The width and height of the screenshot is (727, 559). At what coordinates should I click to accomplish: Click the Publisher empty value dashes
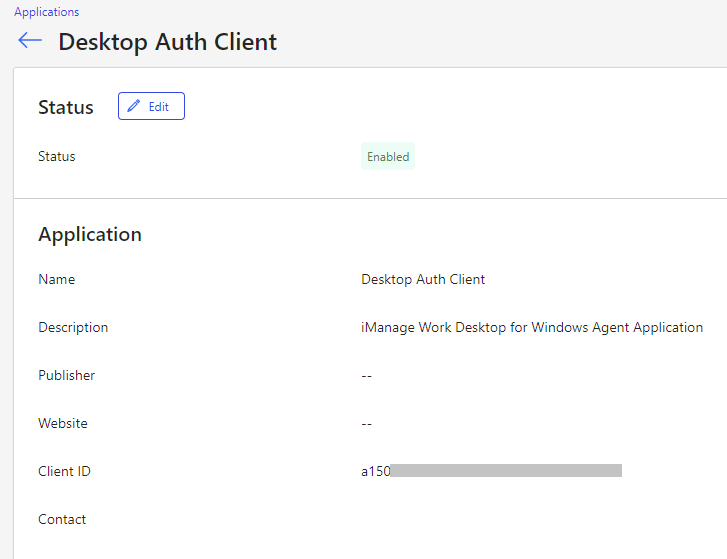[x=366, y=376]
